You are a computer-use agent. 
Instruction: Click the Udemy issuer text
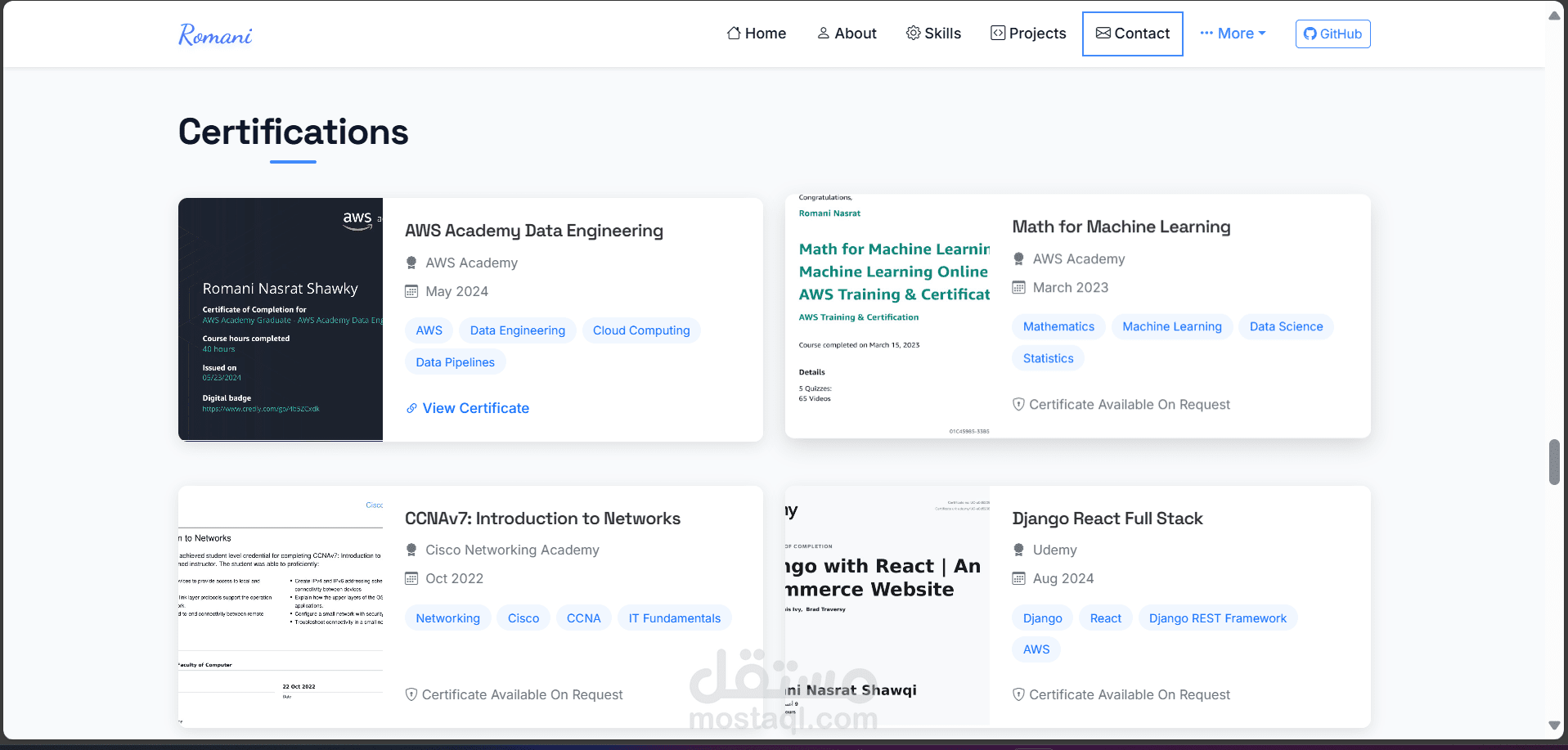pyautogui.click(x=1055, y=550)
